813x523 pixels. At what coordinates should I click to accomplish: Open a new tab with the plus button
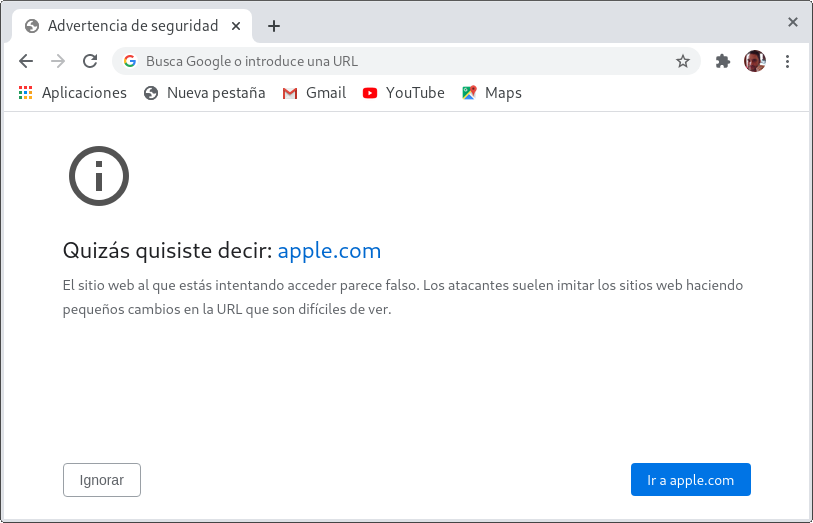(x=274, y=26)
